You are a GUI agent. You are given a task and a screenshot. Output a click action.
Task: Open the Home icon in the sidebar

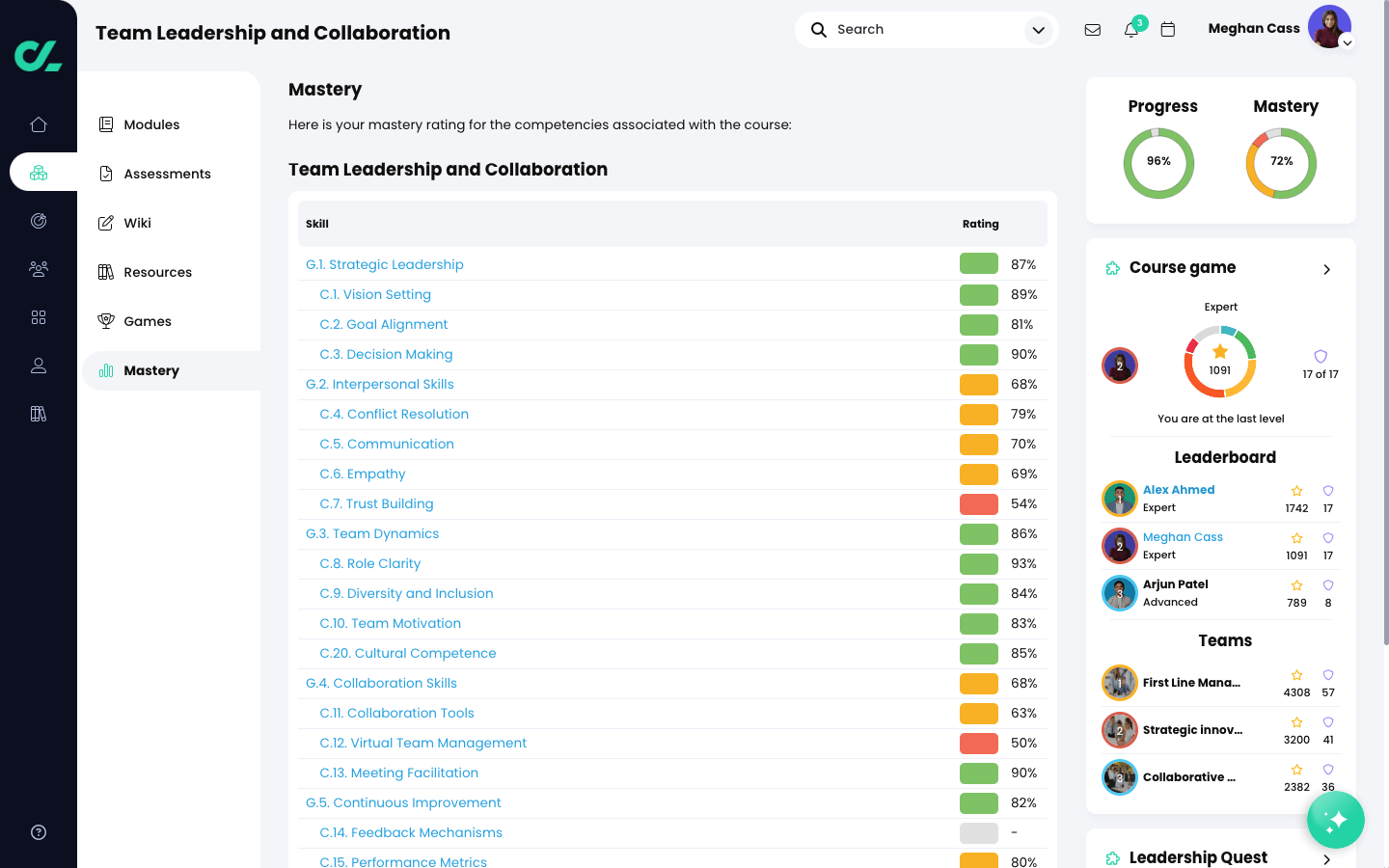click(39, 124)
